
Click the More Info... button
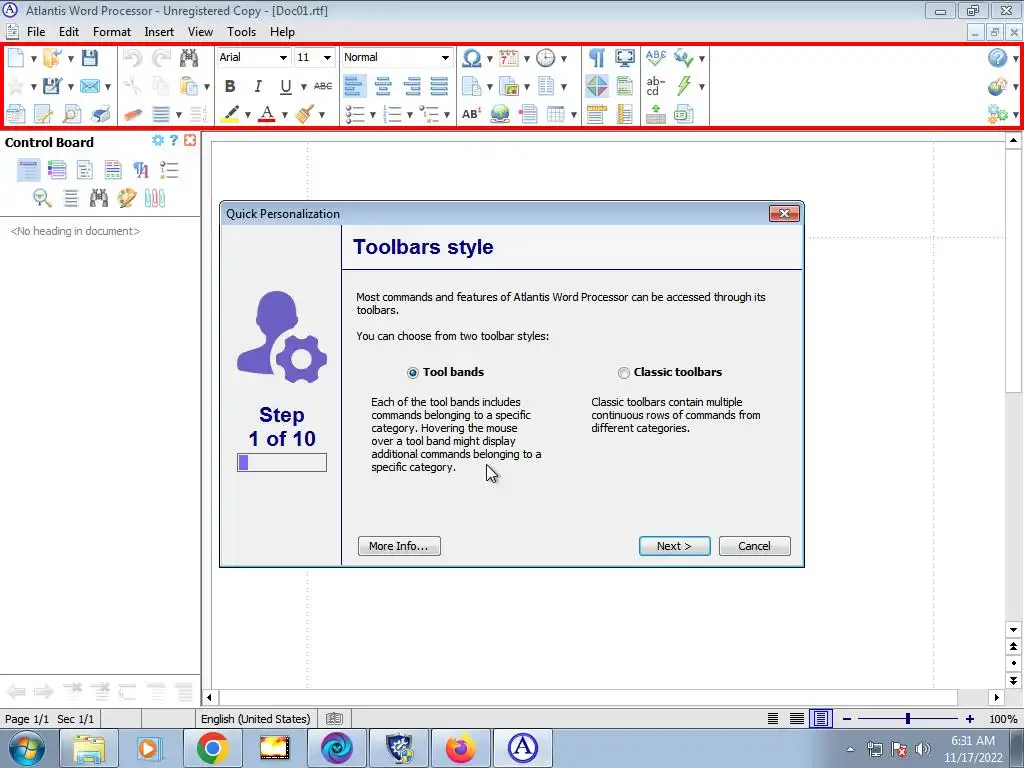(399, 546)
